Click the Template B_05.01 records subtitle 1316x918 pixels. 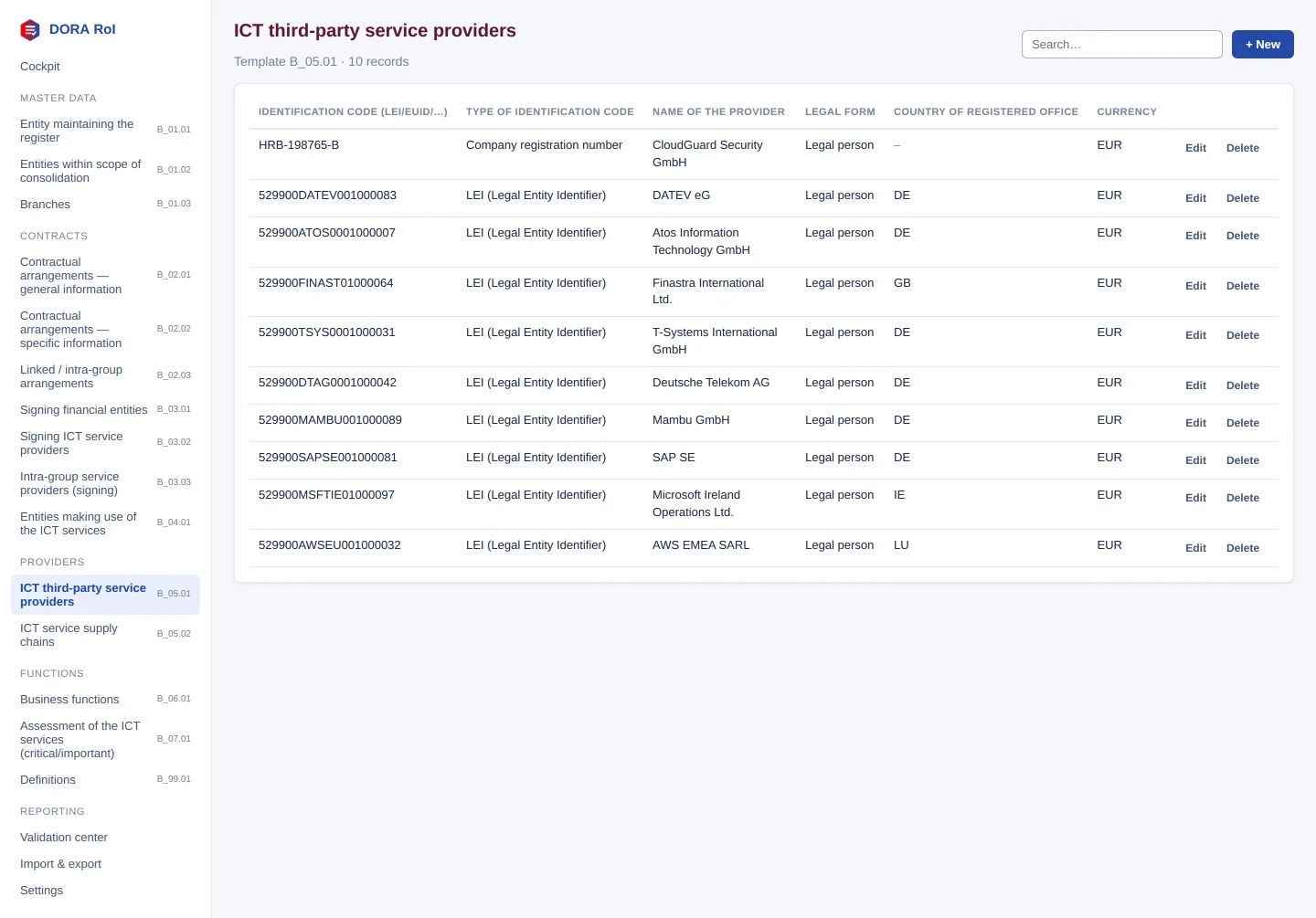322,62
